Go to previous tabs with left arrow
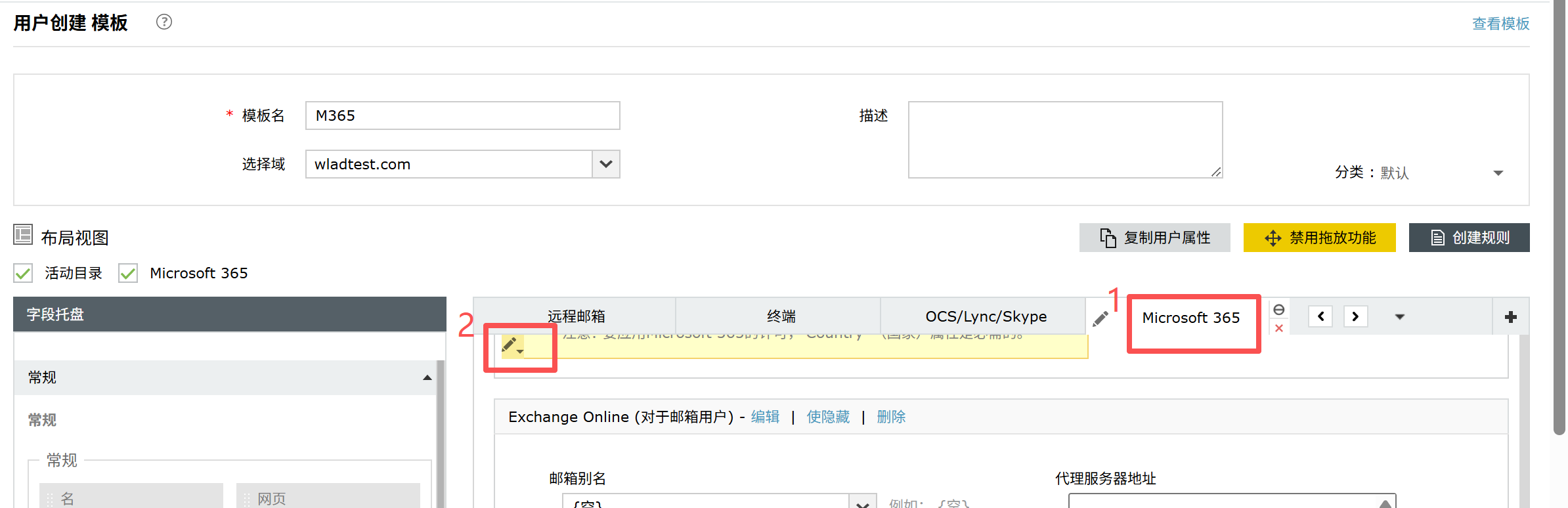This screenshot has width=1568, height=508. [1320, 316]
